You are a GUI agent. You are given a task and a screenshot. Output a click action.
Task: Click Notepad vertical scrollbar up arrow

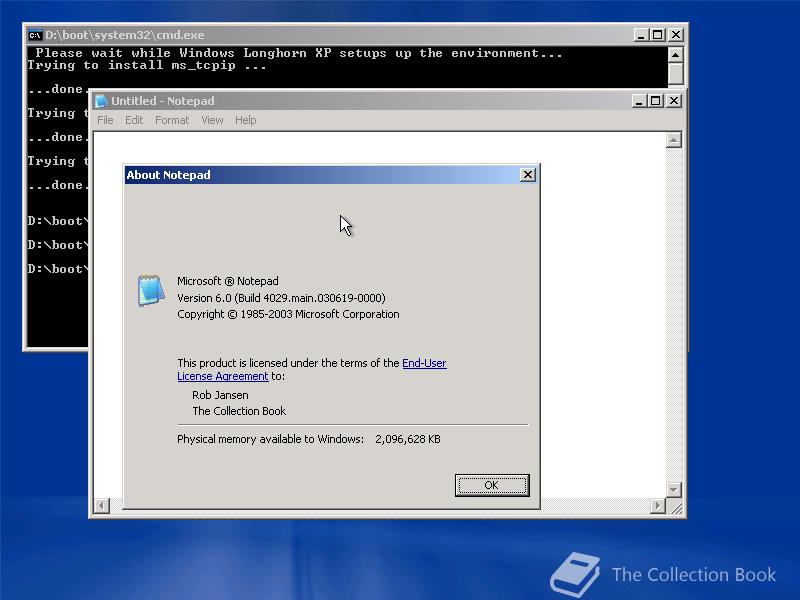coord(674,140)
